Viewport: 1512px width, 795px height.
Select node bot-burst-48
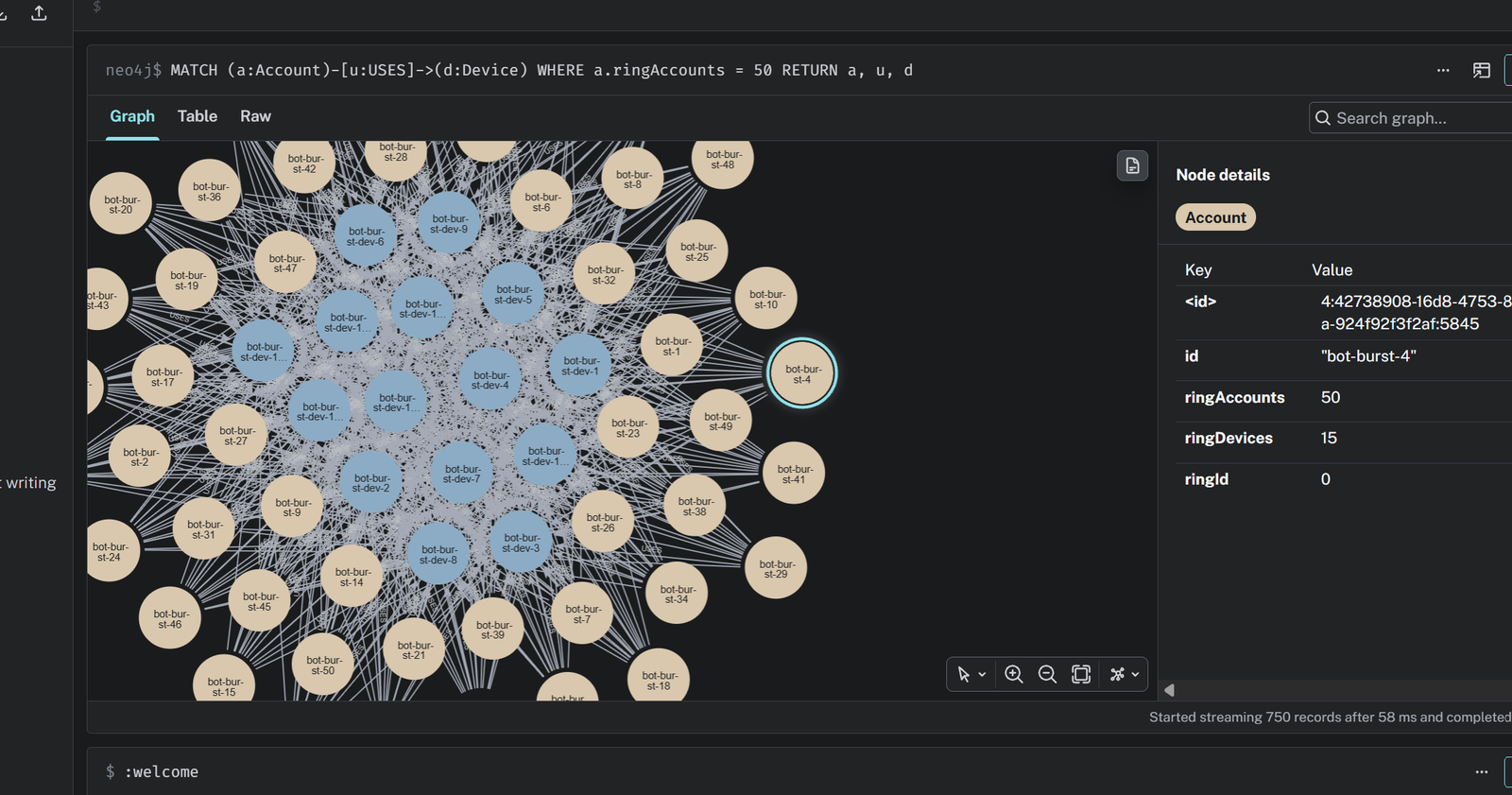(723, 159)
